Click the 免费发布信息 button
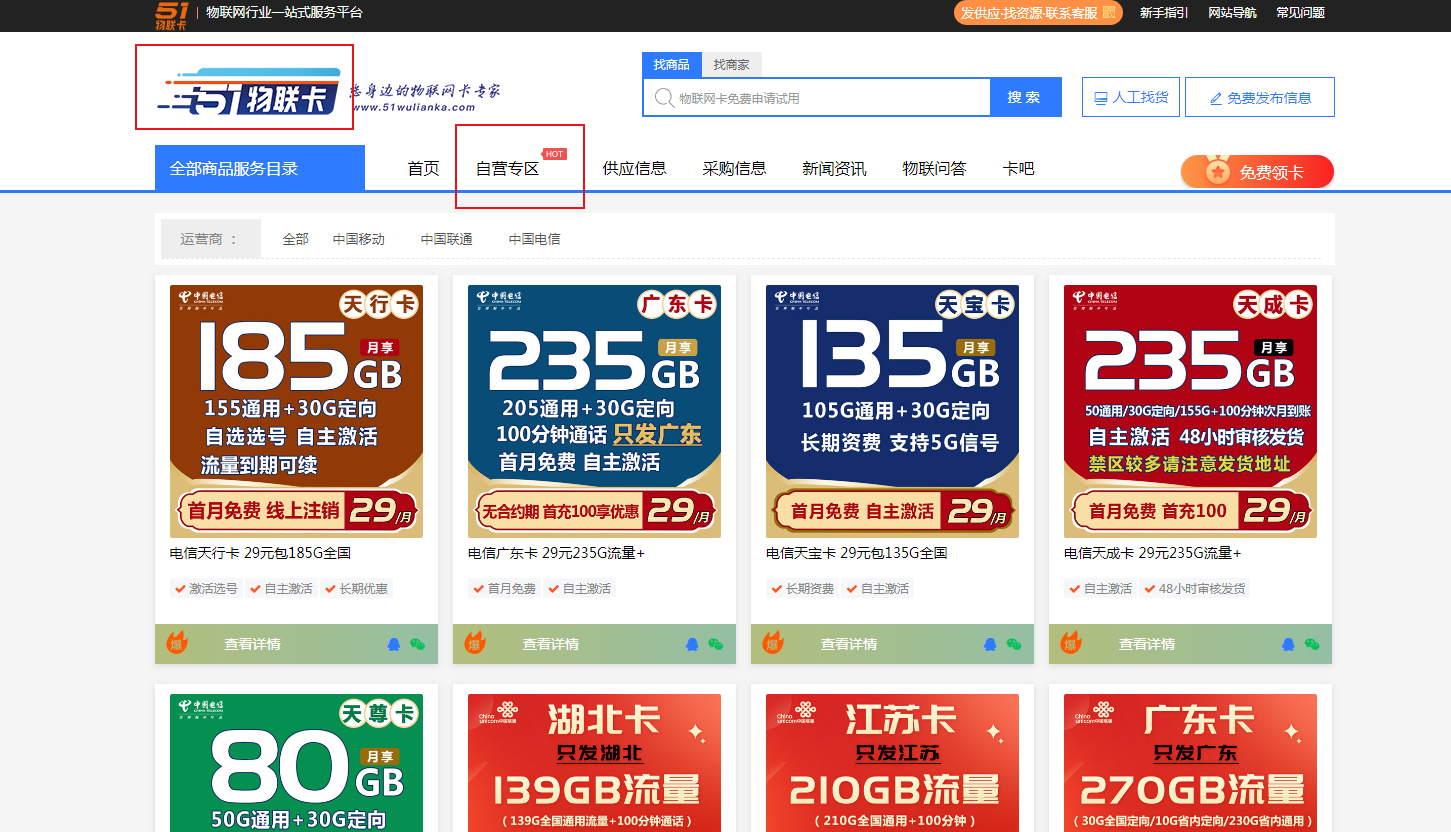 tap(1260, 97)
